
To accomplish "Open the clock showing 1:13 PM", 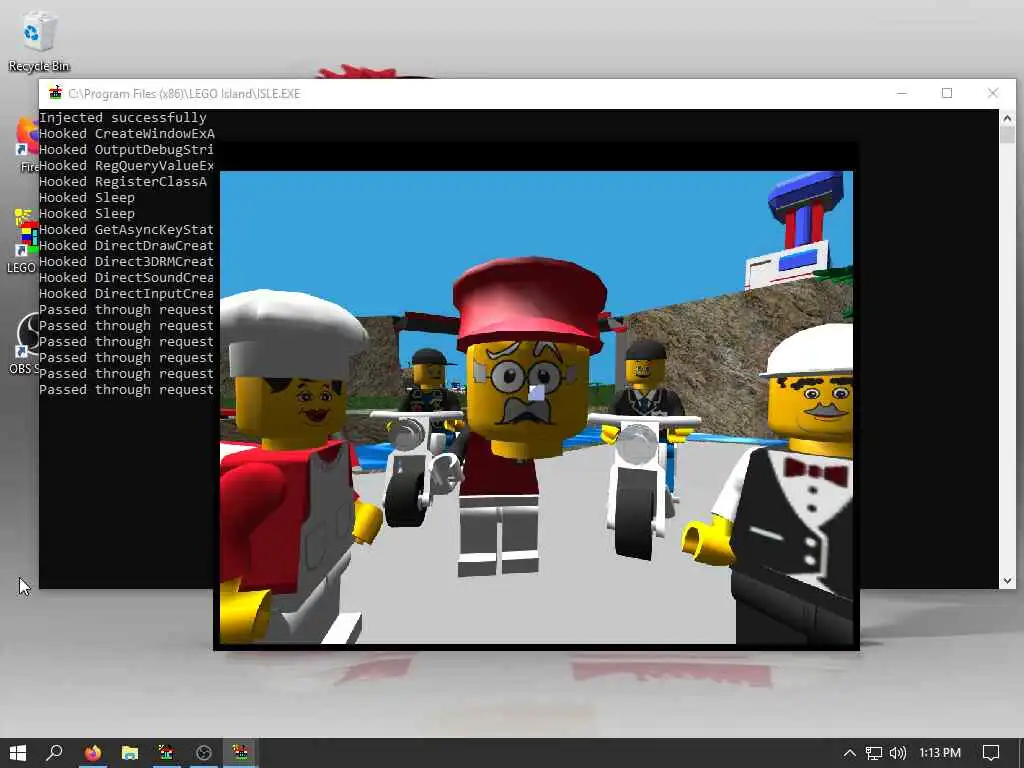I will tap(940, 753).
